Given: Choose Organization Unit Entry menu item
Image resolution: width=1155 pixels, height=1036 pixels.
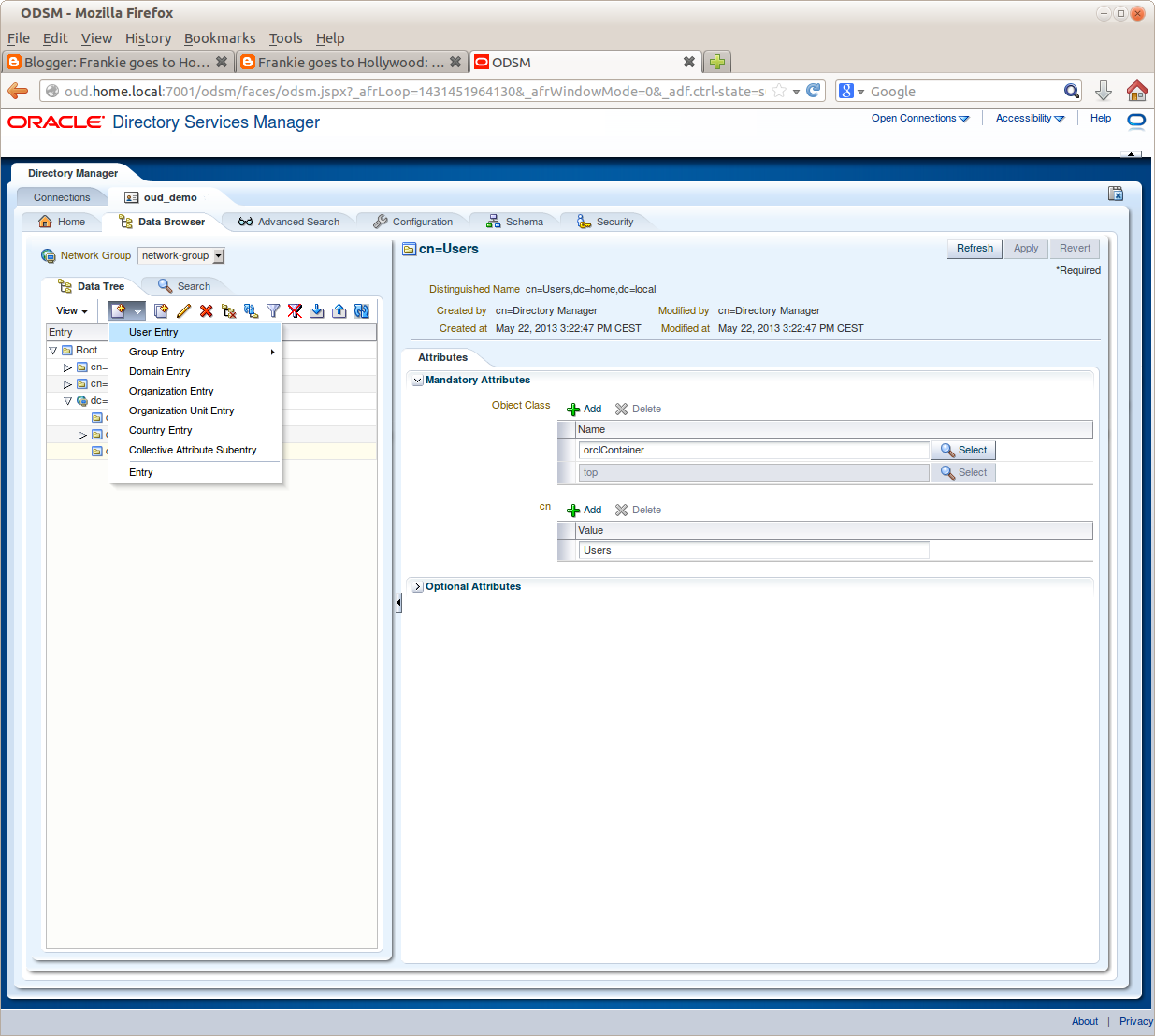Looking at the screenshot, I should (195, 410).
